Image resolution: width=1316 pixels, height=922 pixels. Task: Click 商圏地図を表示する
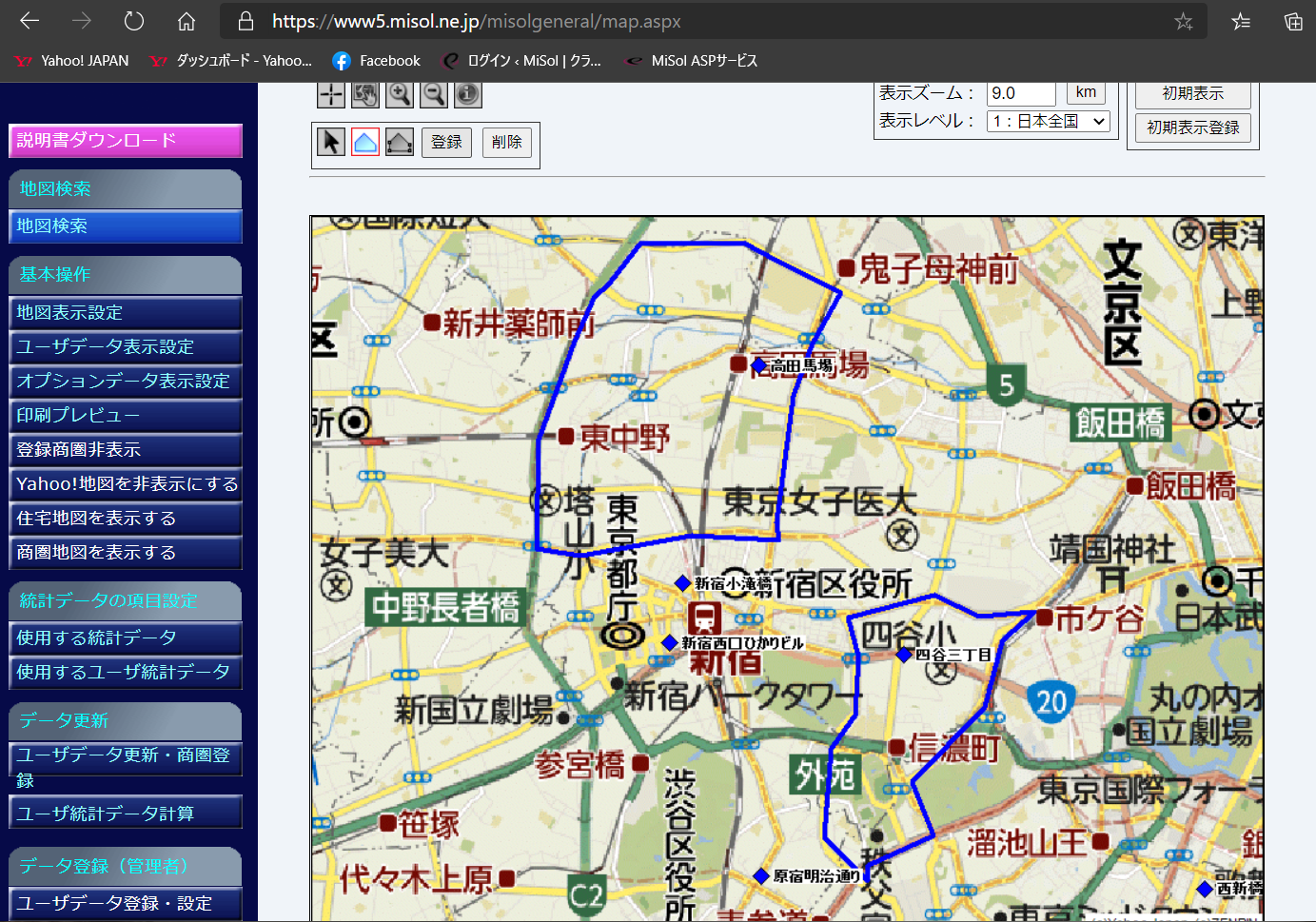pyautogui.click(x=126, y=553)
